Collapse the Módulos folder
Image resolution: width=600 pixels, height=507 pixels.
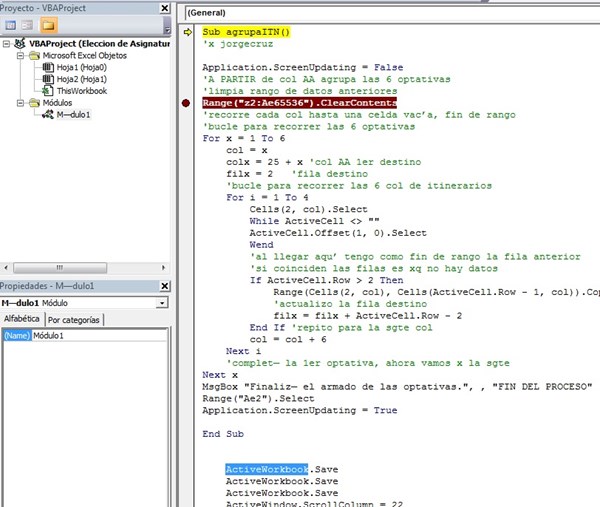pos(21,103)
